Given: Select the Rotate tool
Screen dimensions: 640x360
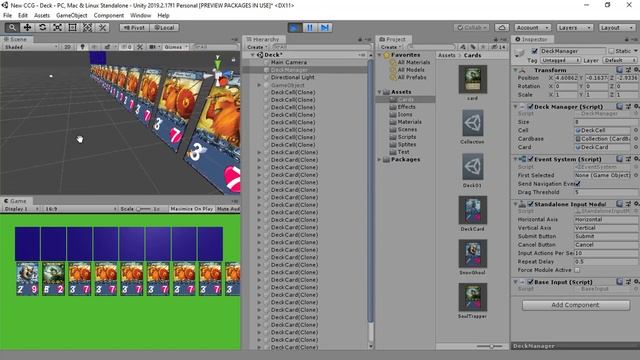Looking at the screenshot, I should click(x=42, y=27).
